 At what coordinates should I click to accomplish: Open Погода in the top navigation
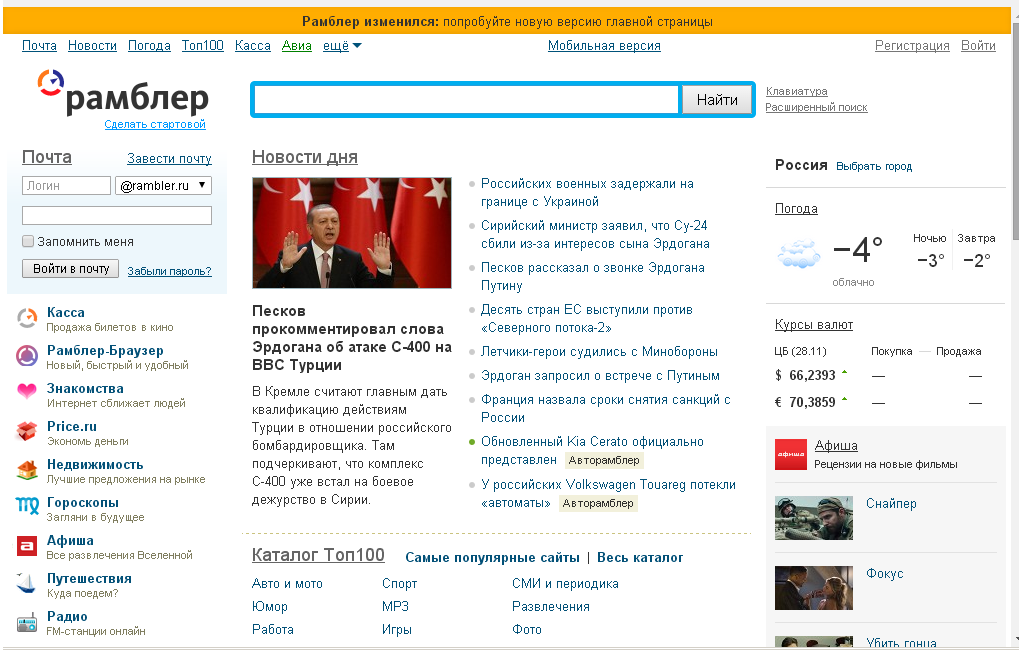coord(149,46)
